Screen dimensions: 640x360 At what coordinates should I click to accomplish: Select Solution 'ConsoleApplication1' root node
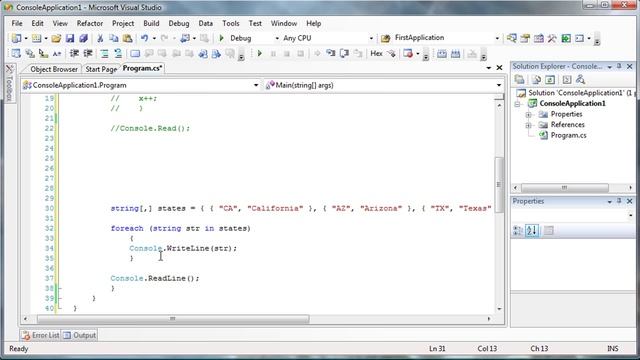[x=576, y=93]
